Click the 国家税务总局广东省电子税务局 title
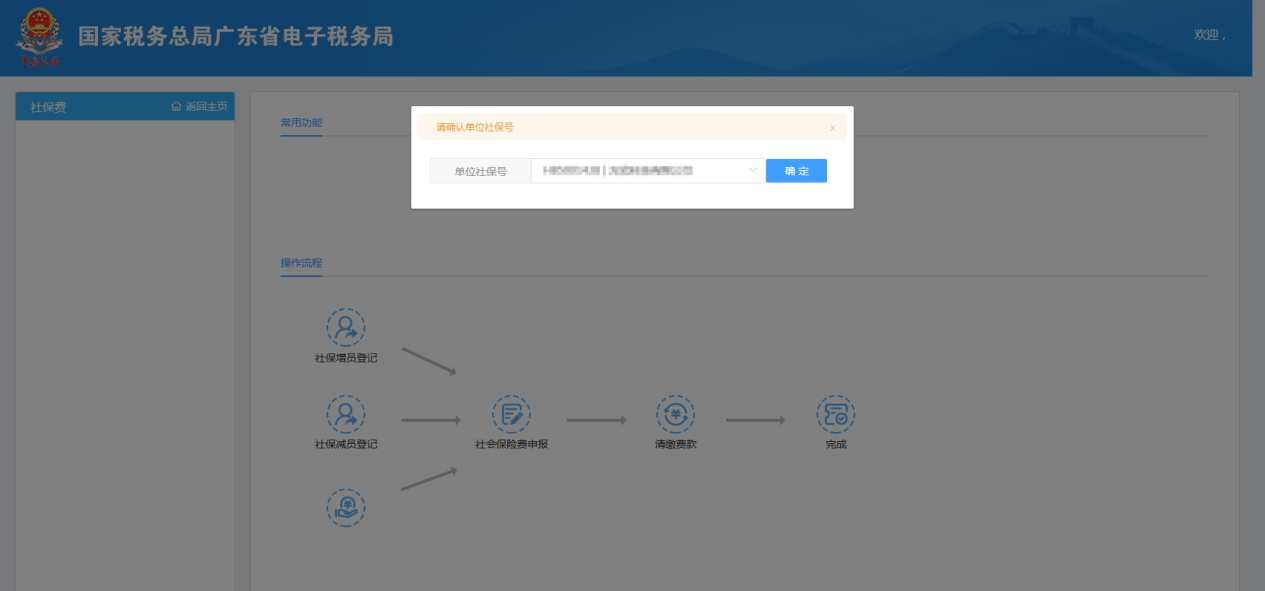 (236, 37)
